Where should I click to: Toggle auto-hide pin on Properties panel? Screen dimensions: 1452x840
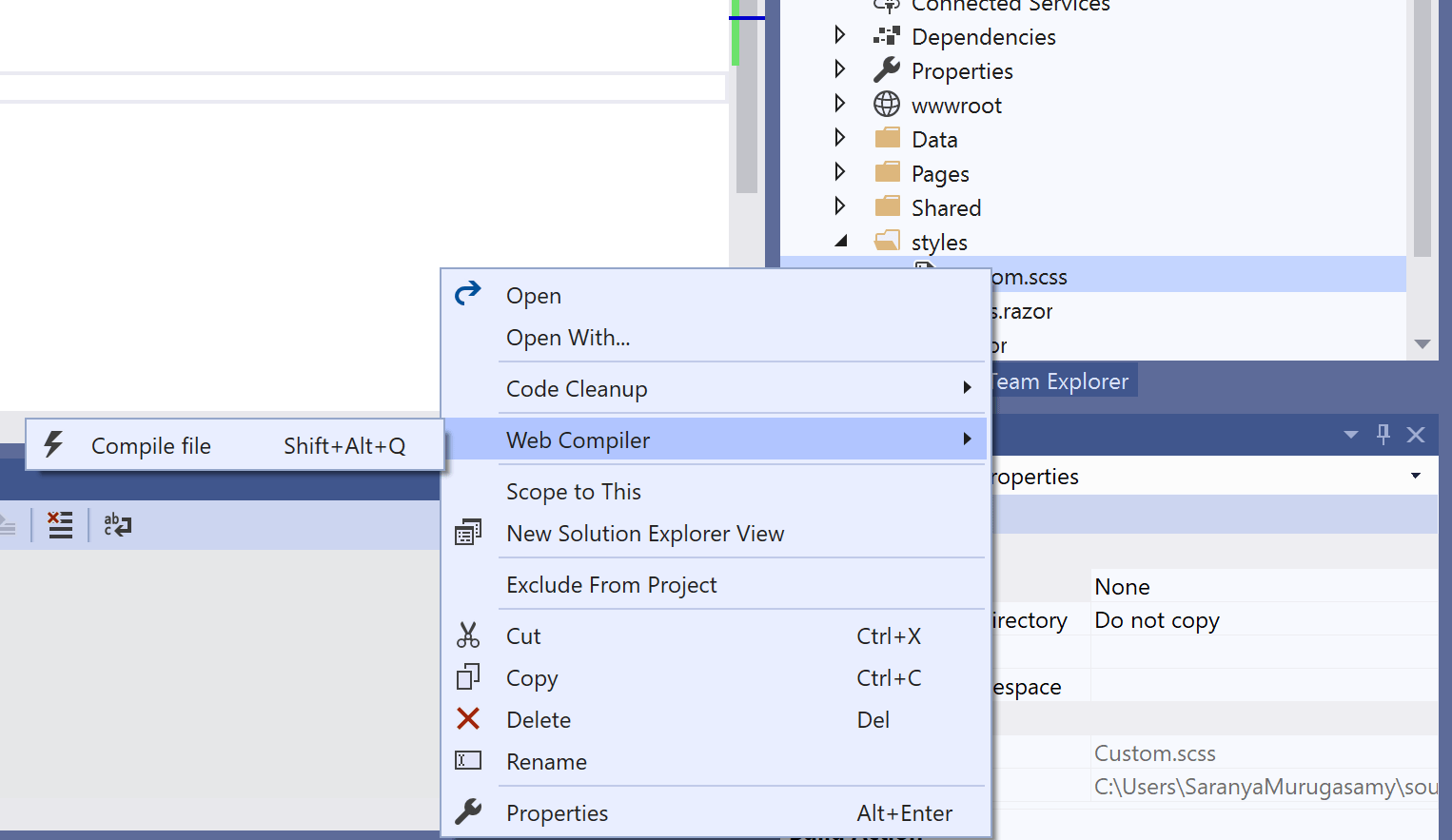[x=1383, y=434]
